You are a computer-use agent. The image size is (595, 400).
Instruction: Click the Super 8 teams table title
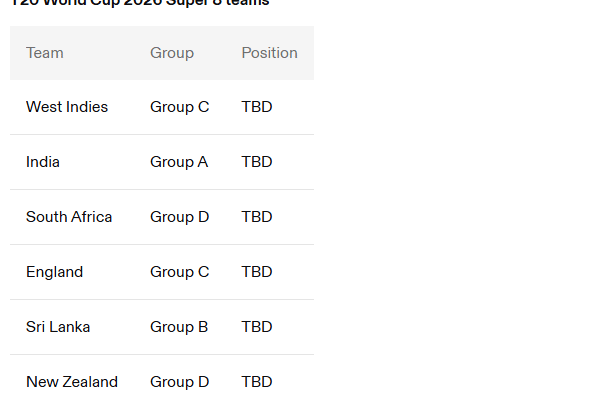tap(140, 3)
